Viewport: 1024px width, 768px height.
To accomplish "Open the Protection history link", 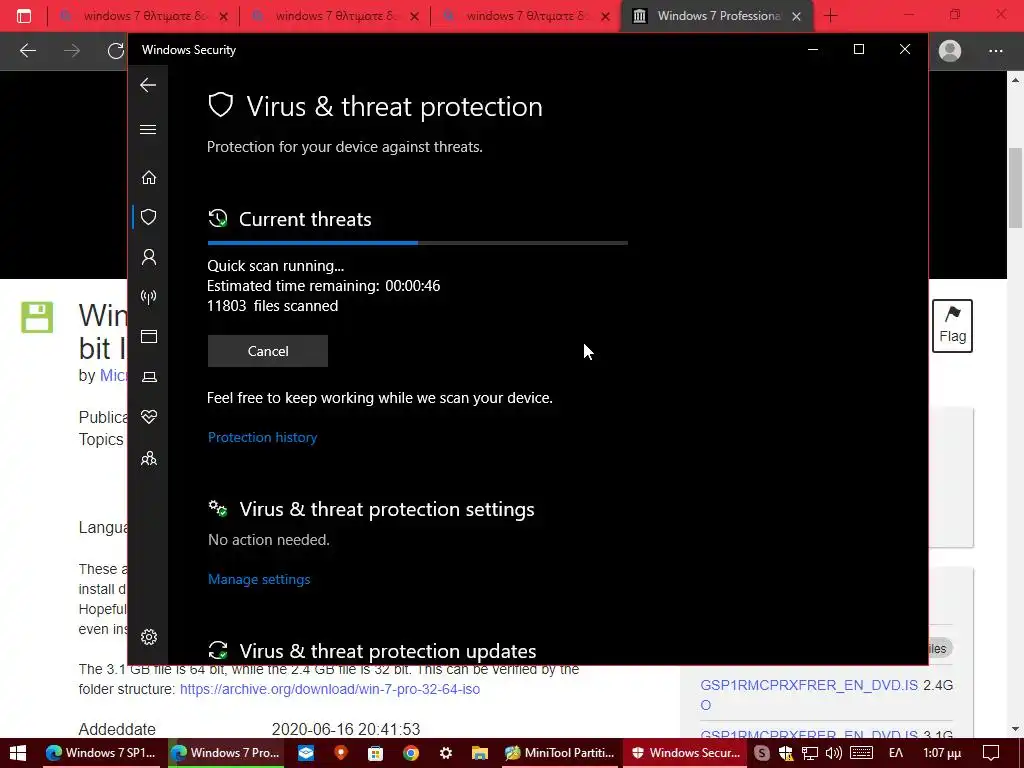I will 263,437.
